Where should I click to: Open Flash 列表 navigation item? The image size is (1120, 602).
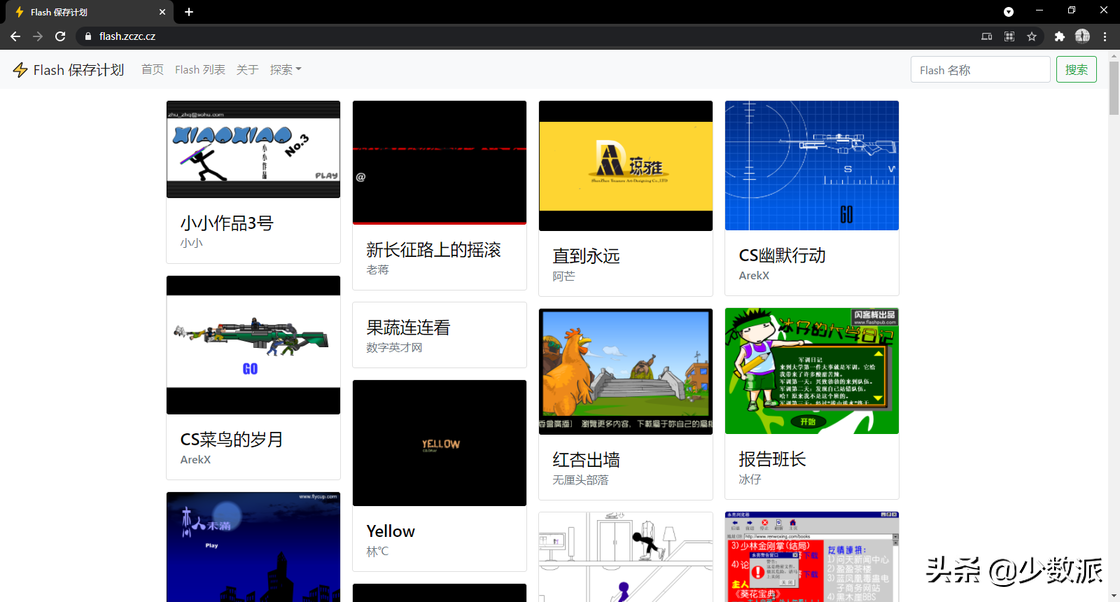(200, 70)
